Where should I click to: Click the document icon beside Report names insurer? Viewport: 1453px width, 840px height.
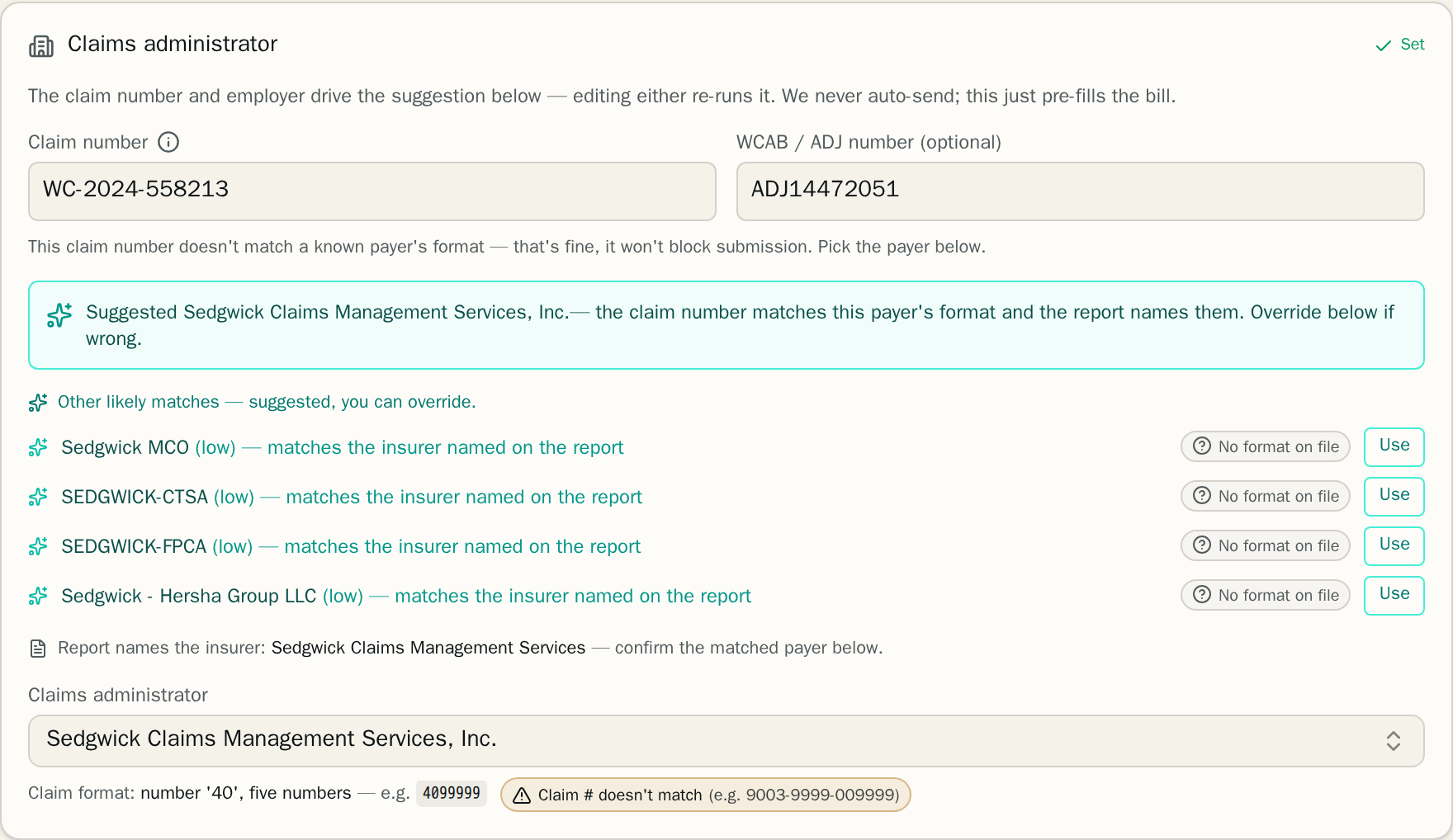tap(38, 649)
